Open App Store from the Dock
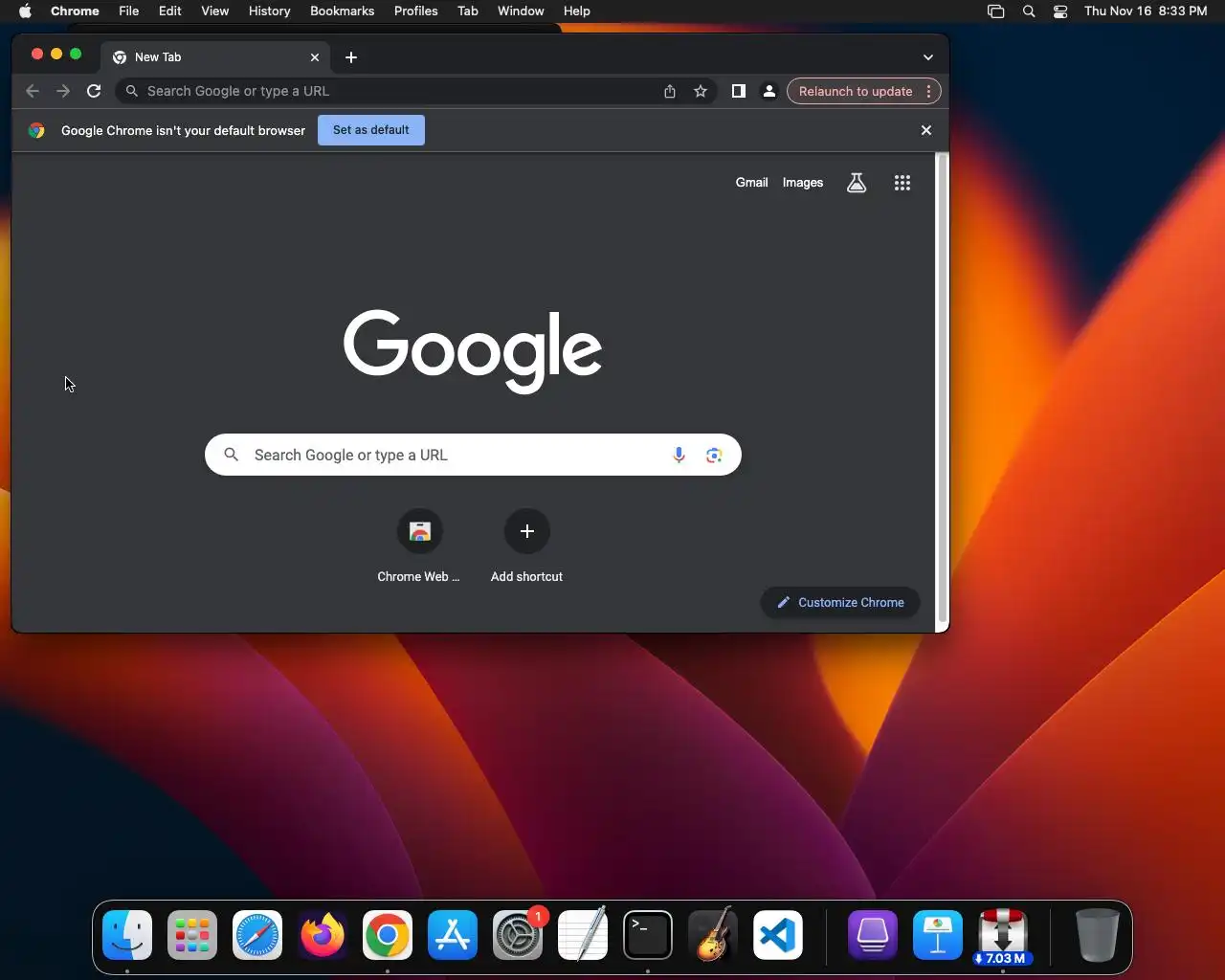This screenshot has width=1225, height=980. point(453,935)
